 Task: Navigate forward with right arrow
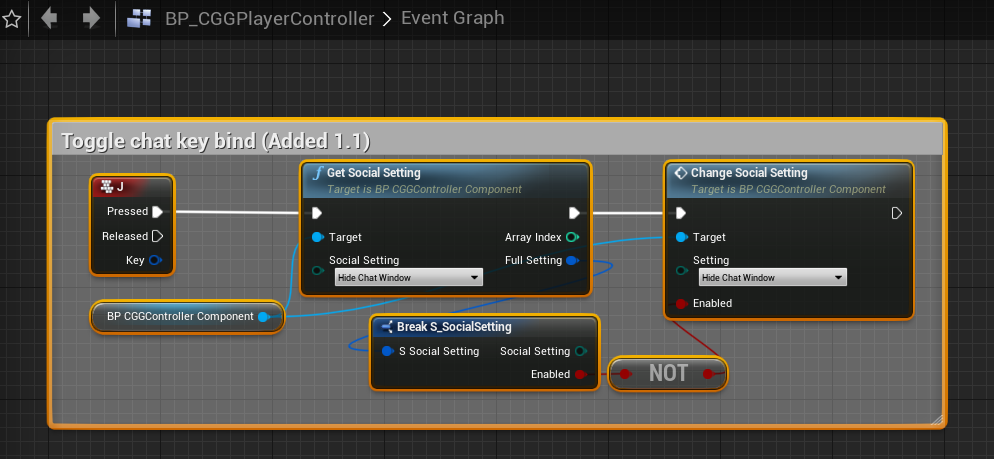[x=91, y=18]
